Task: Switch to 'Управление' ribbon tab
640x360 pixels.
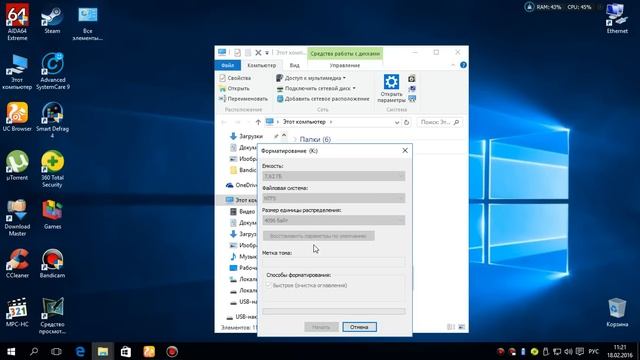Action: click(345, 65)
